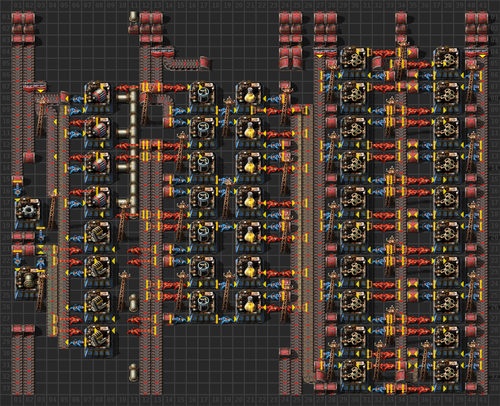This screenshot has height=406, width=500.
Task: Select the underground belt atop column 34
Action: pyautogui.click(x=401, y=18)
